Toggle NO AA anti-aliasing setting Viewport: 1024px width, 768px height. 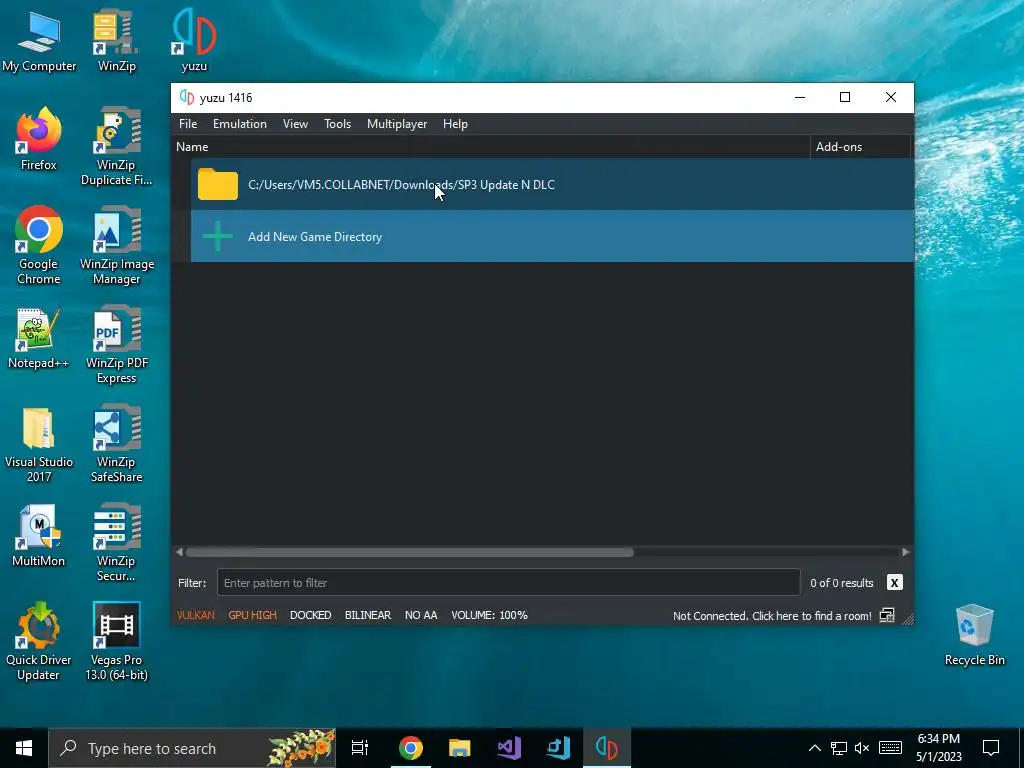(x=421, y=615)
